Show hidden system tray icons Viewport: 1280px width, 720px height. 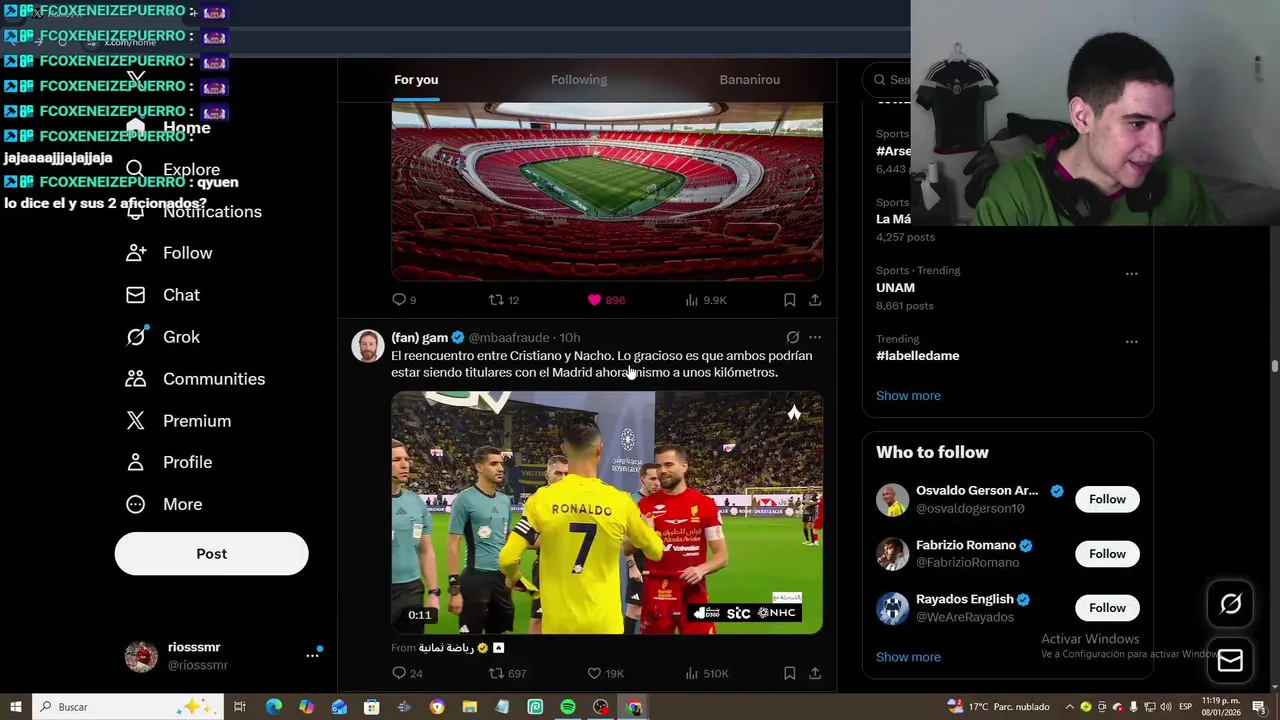click(1070, 707)
